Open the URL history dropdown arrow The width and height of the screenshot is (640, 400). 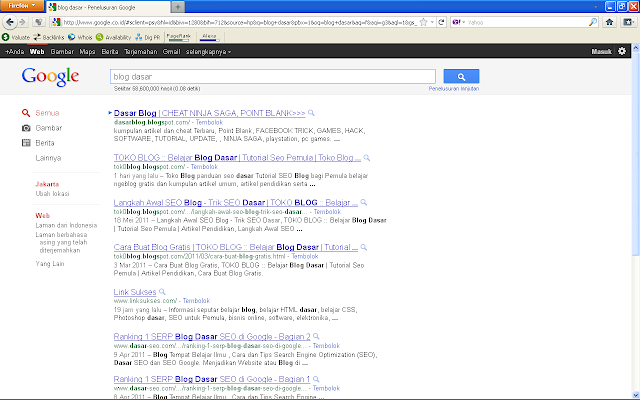click(x=432, y=22)
